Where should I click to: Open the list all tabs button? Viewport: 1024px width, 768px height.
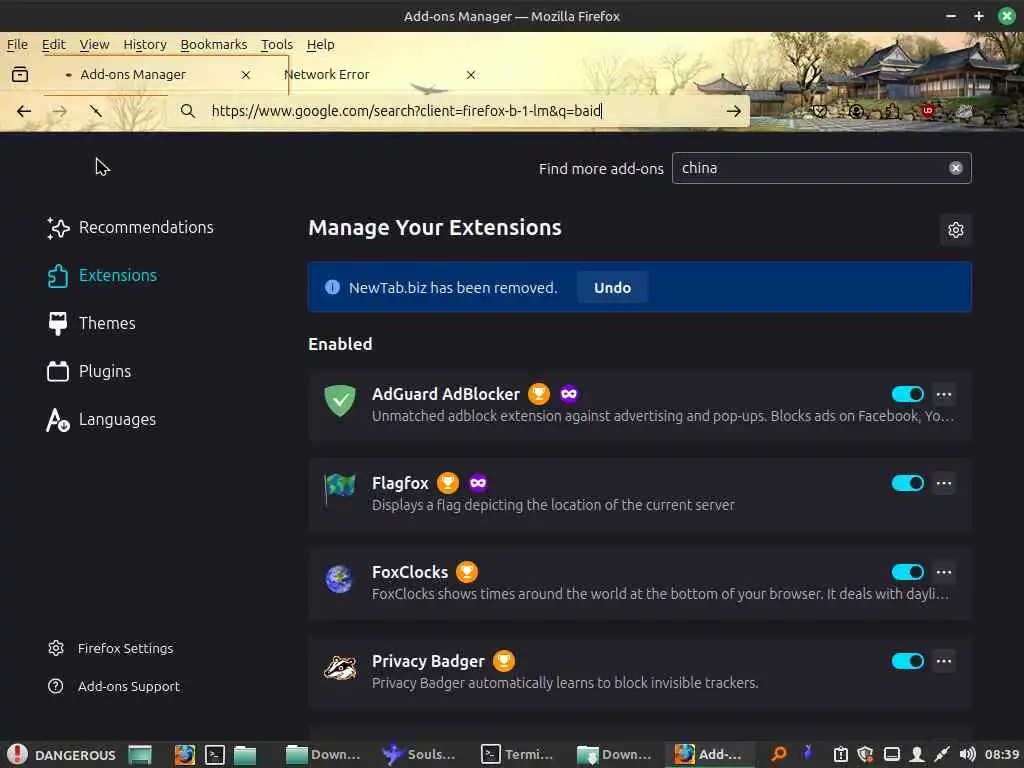click(20, 74)
